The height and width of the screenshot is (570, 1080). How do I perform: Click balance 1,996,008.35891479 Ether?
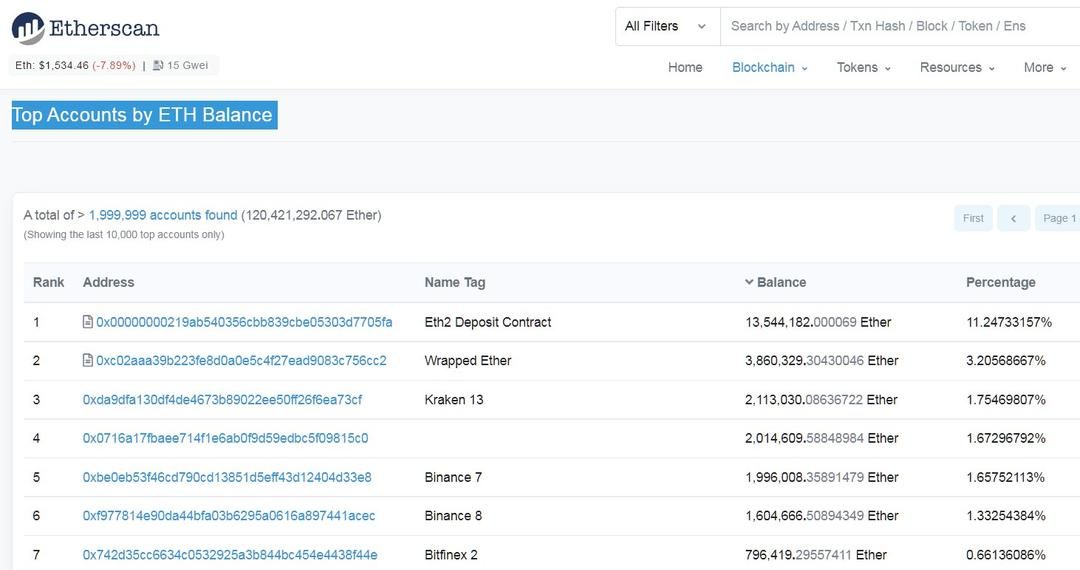(822, 477)
